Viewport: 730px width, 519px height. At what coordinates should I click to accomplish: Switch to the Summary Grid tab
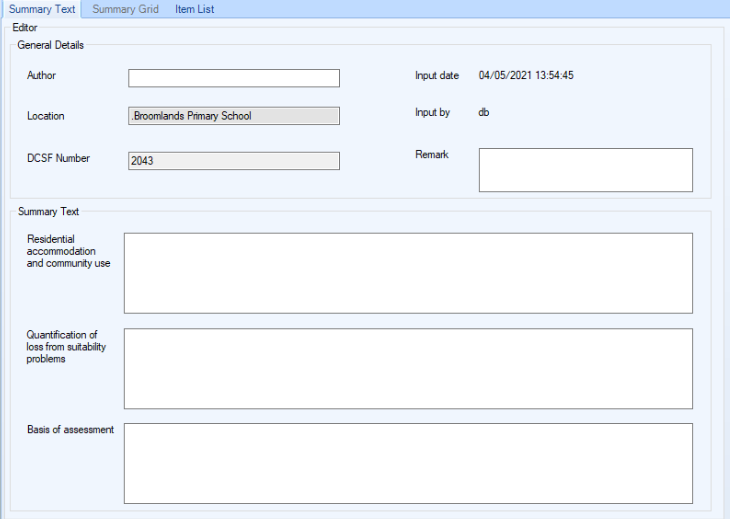[x=126, y=10]
